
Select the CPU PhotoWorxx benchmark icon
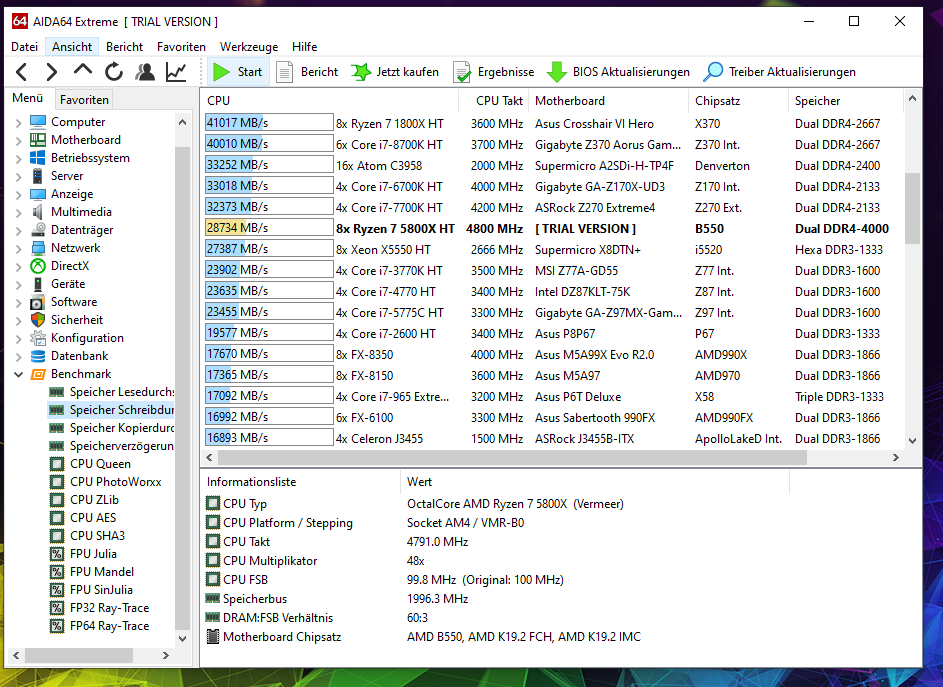(57, 482)
